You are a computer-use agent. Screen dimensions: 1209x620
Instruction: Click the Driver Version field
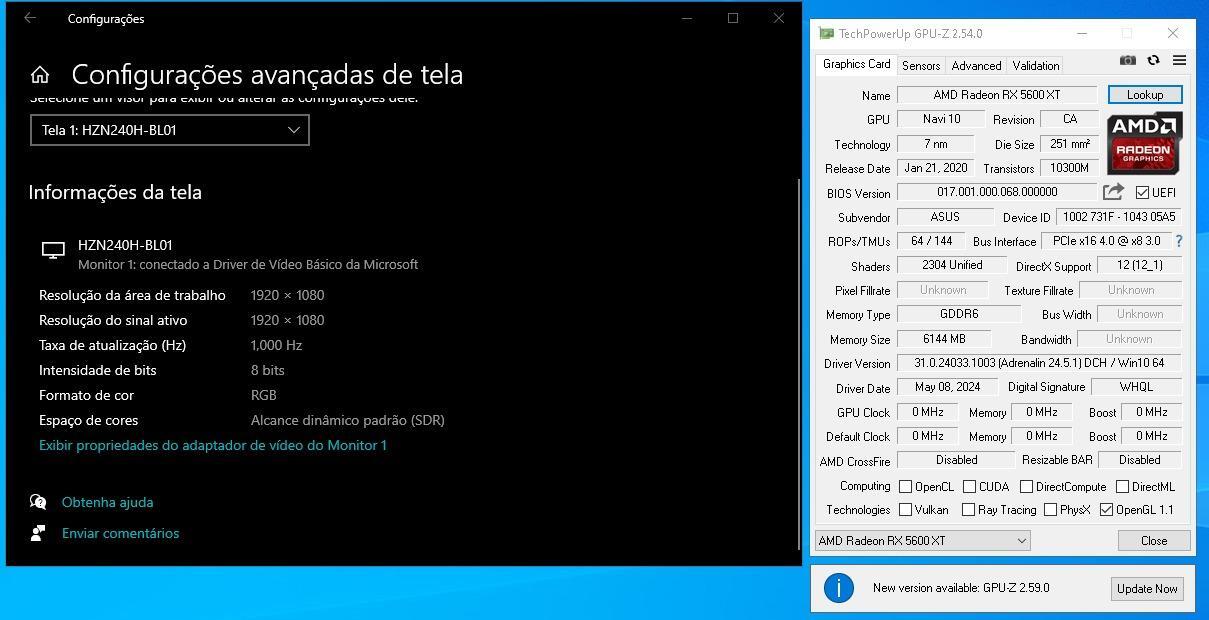(x=1039, y=363)
